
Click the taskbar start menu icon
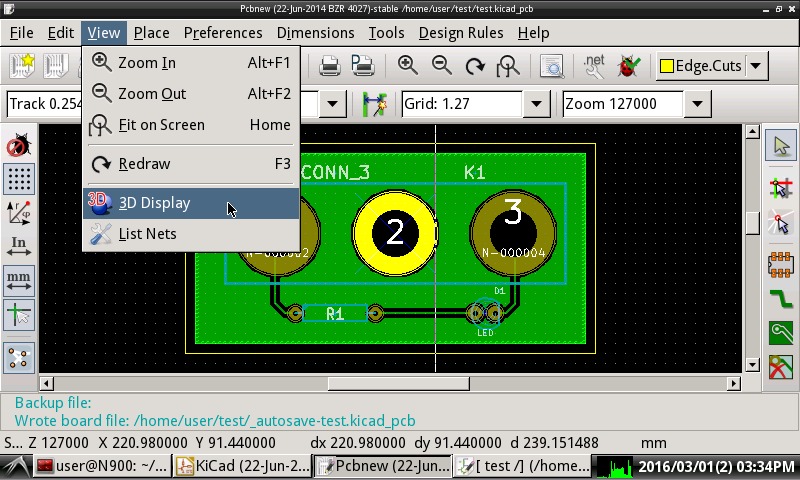tap(16, 466)
